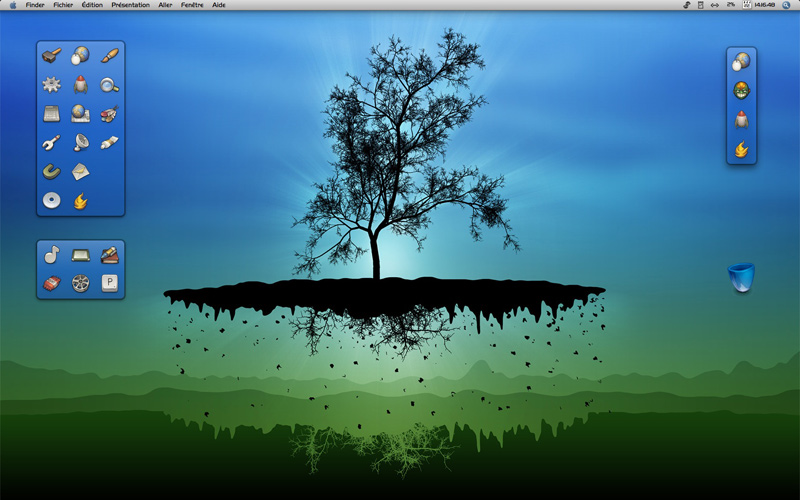Click the Spotlight search icon in menu bar

786,5
